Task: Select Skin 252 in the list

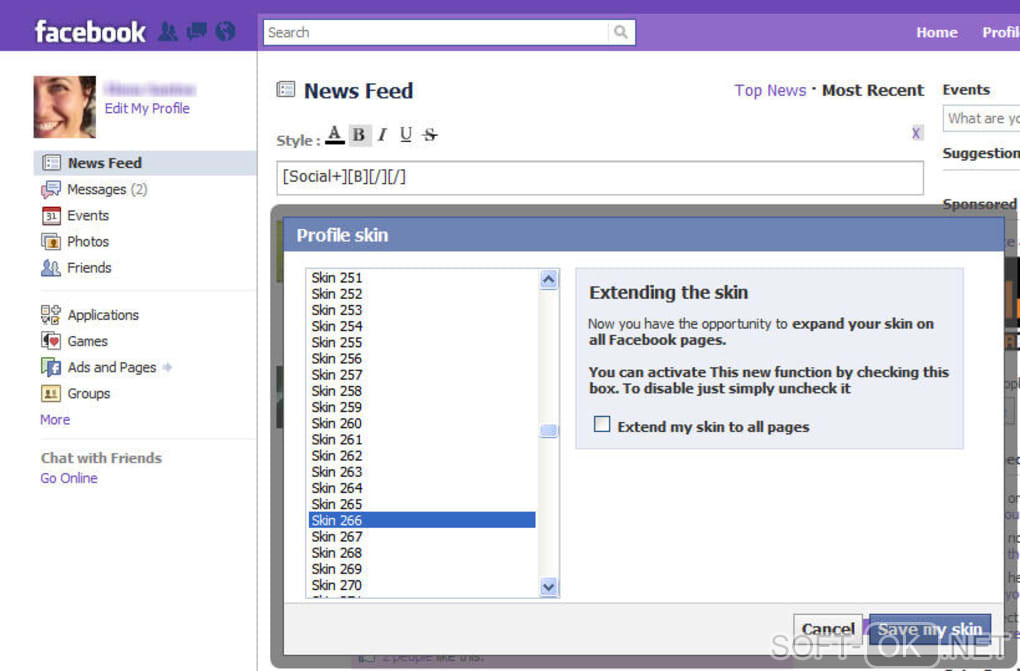Action: point(422,294)
